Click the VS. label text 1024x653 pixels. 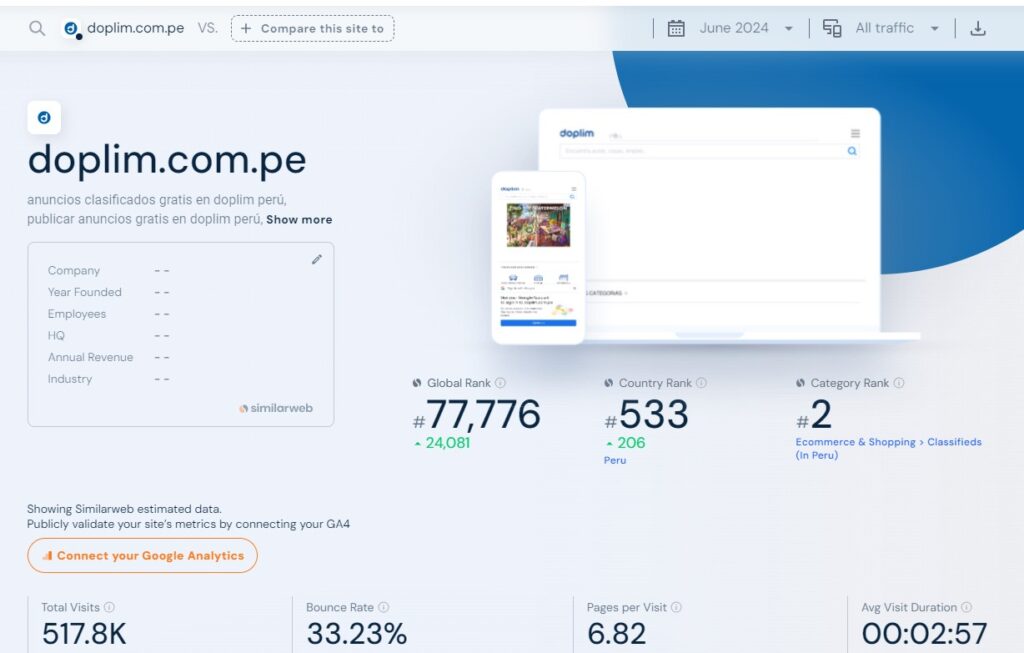(208, 28)
